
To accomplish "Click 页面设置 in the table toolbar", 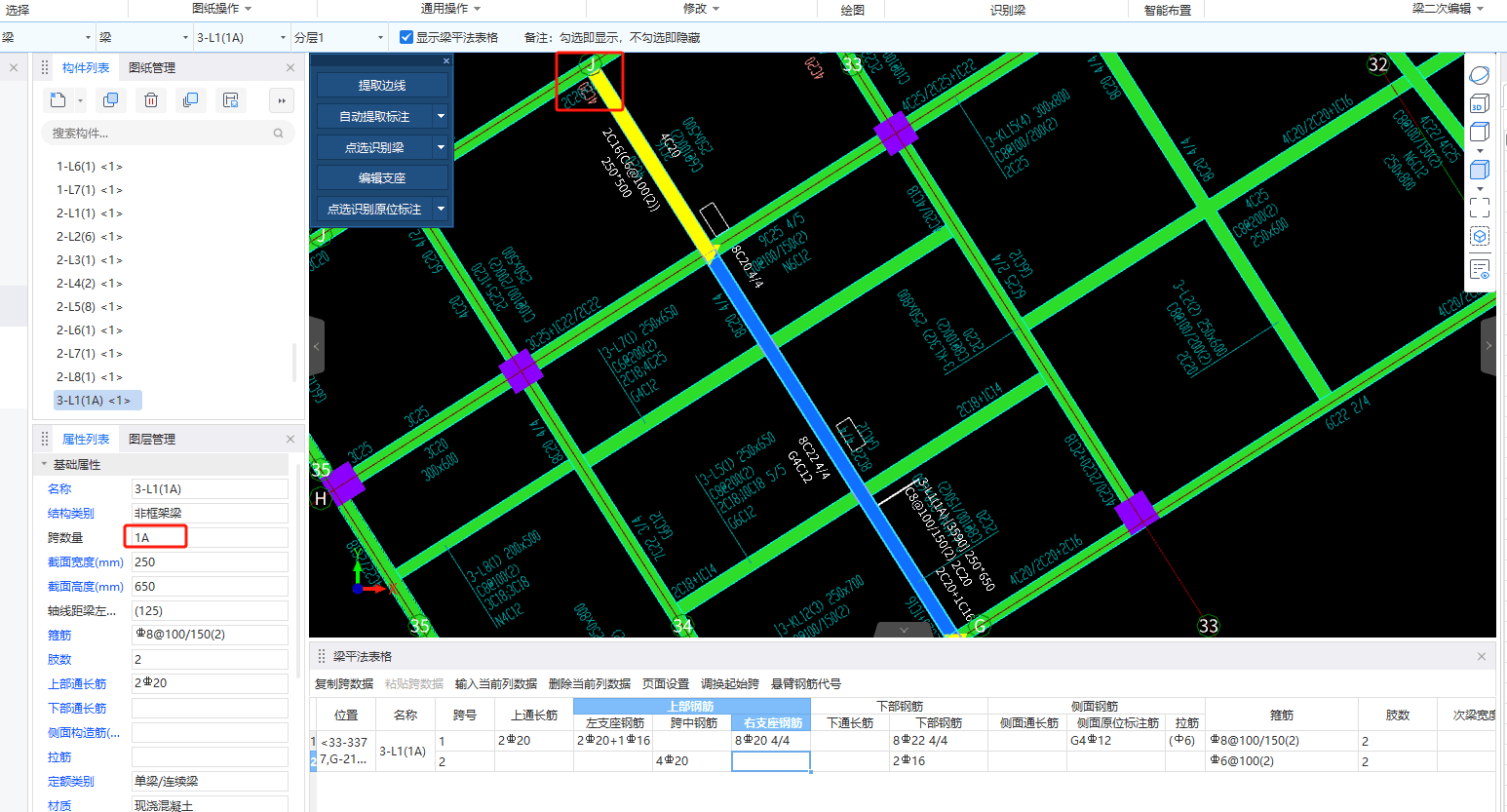I will 666,683.
